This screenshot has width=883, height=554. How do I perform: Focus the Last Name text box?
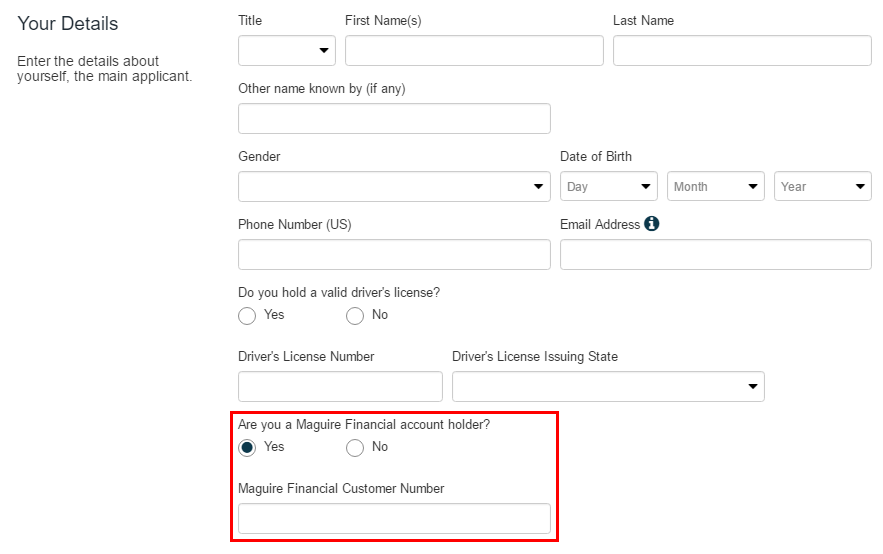742,50
